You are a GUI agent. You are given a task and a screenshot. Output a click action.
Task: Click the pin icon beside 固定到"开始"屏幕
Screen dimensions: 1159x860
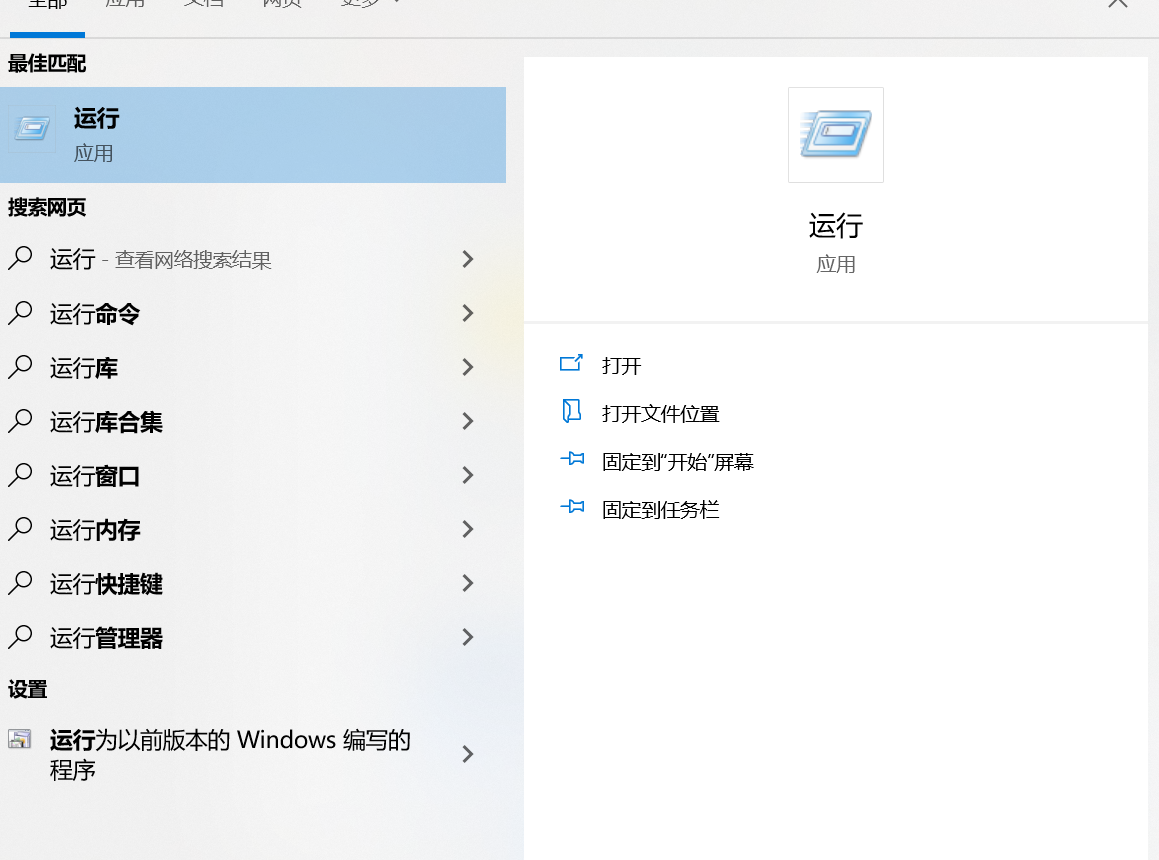[x=572, y=459]
